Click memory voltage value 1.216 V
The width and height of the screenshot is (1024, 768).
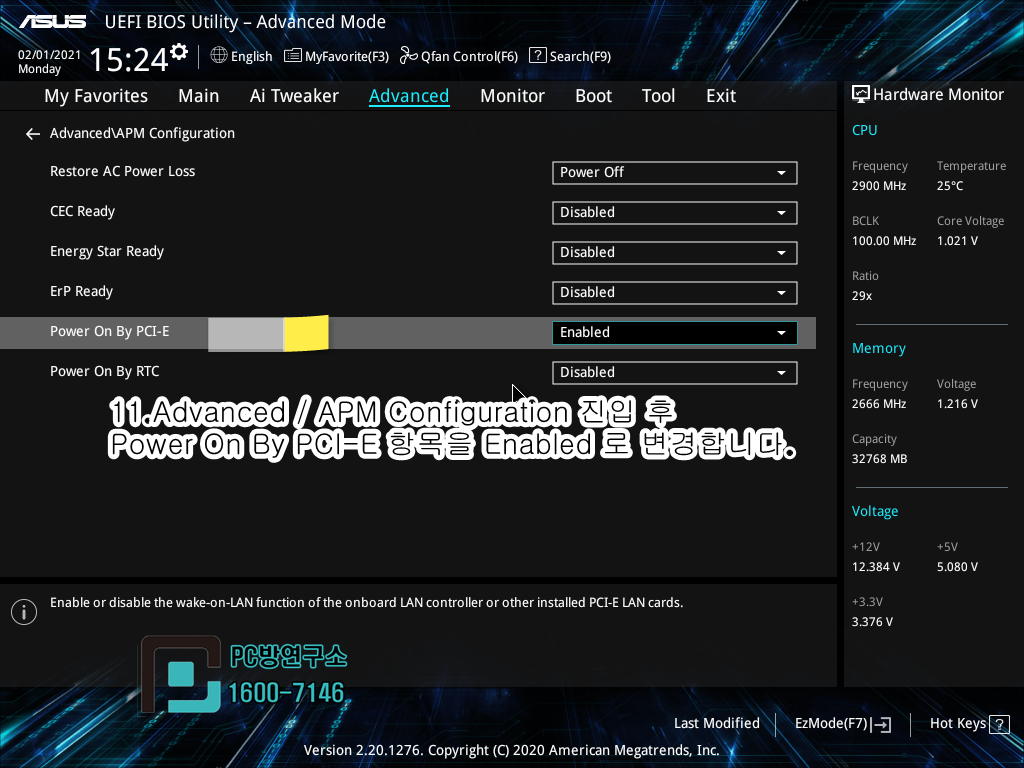(957, 404)
